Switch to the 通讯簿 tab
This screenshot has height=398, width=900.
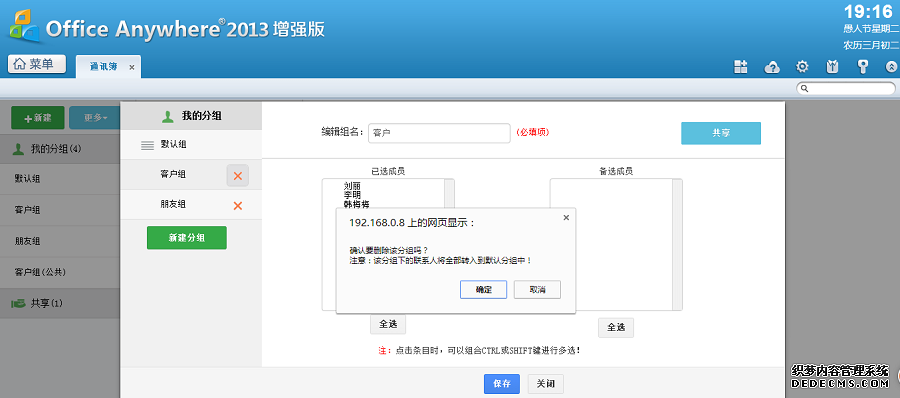[x=103, y=67]
